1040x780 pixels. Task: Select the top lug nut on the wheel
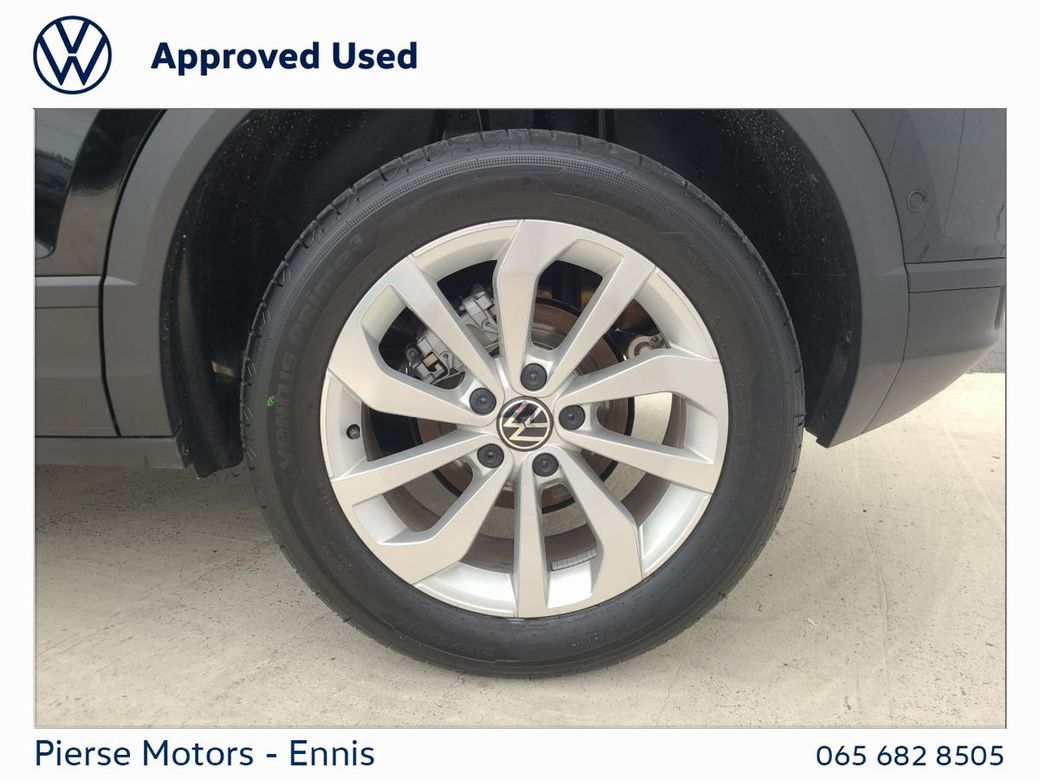pyautogui.click(x=533, y=377)
